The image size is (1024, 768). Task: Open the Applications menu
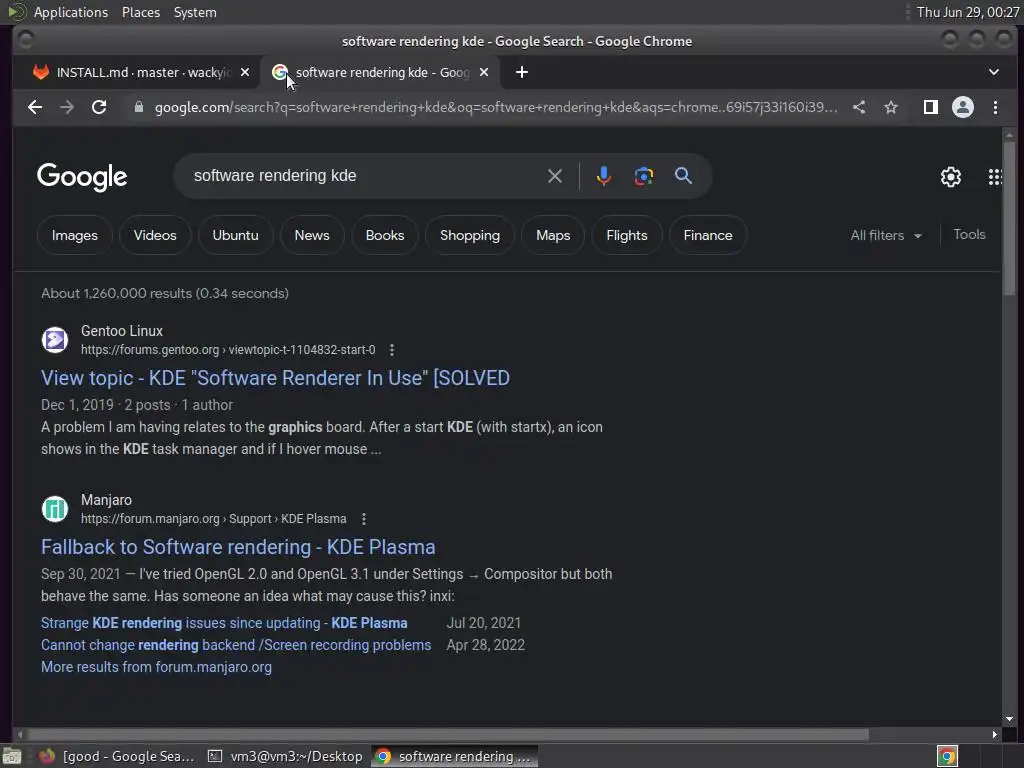click(x=71, y=12)
